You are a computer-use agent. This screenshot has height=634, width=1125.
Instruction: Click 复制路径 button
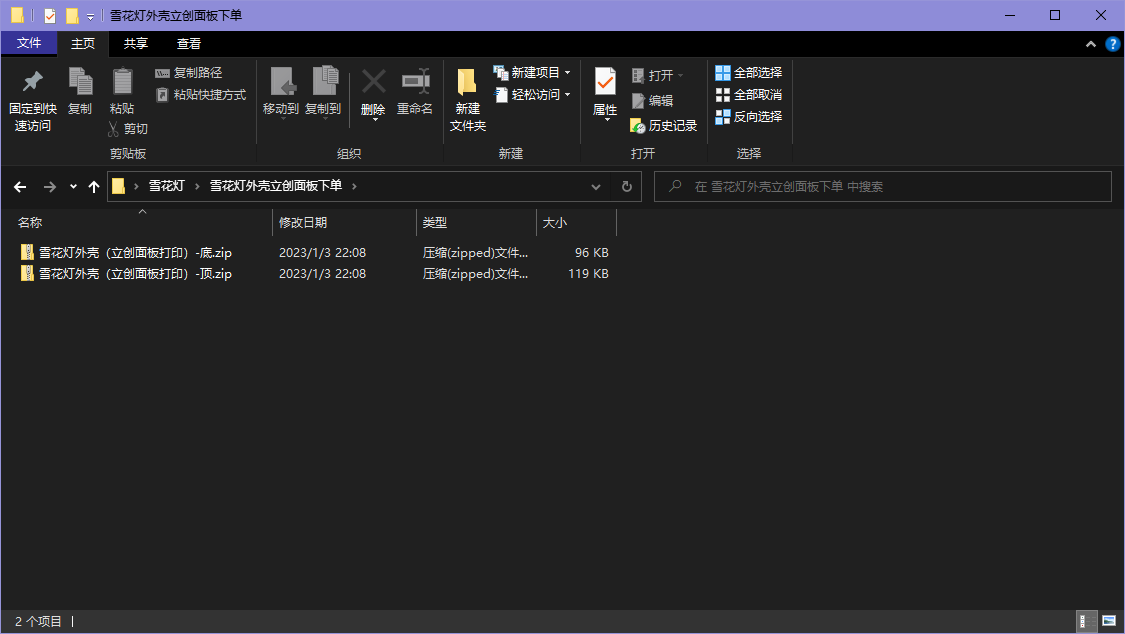coord(189,72)
